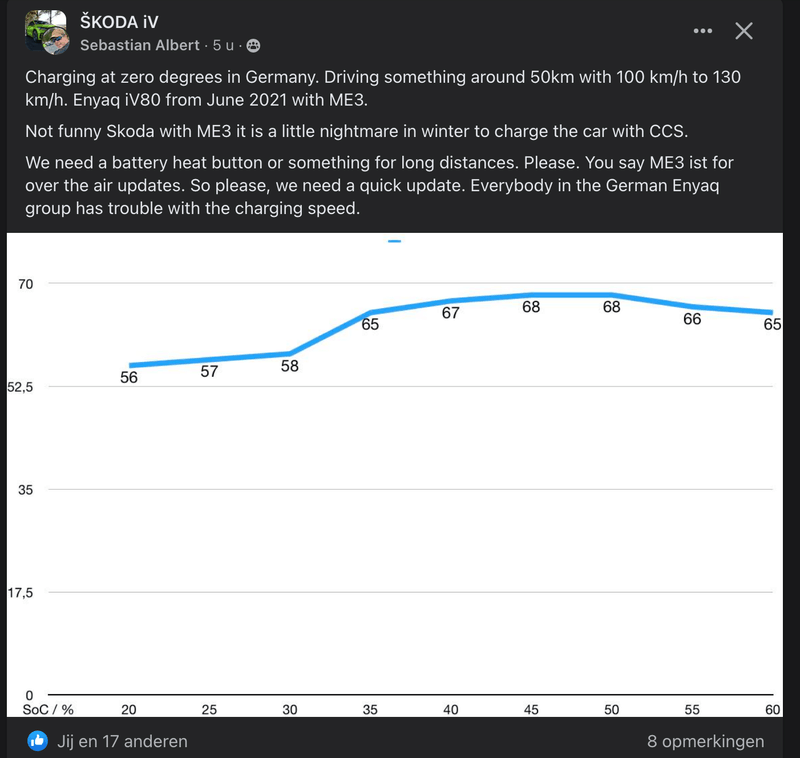Click the 58 data label at SoC 30
The width and height of the screenshot is (800, 758).
pos(290,367)
